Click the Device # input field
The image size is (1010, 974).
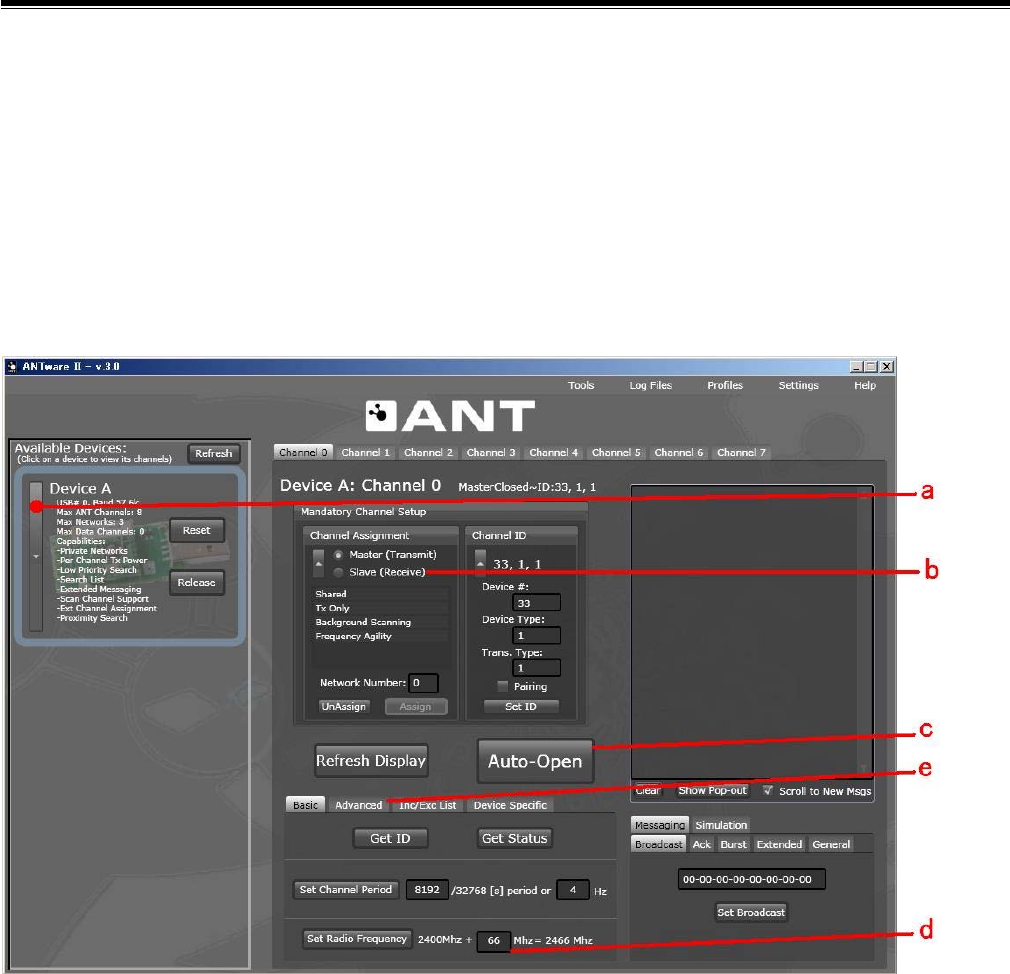tap(536, 603)
